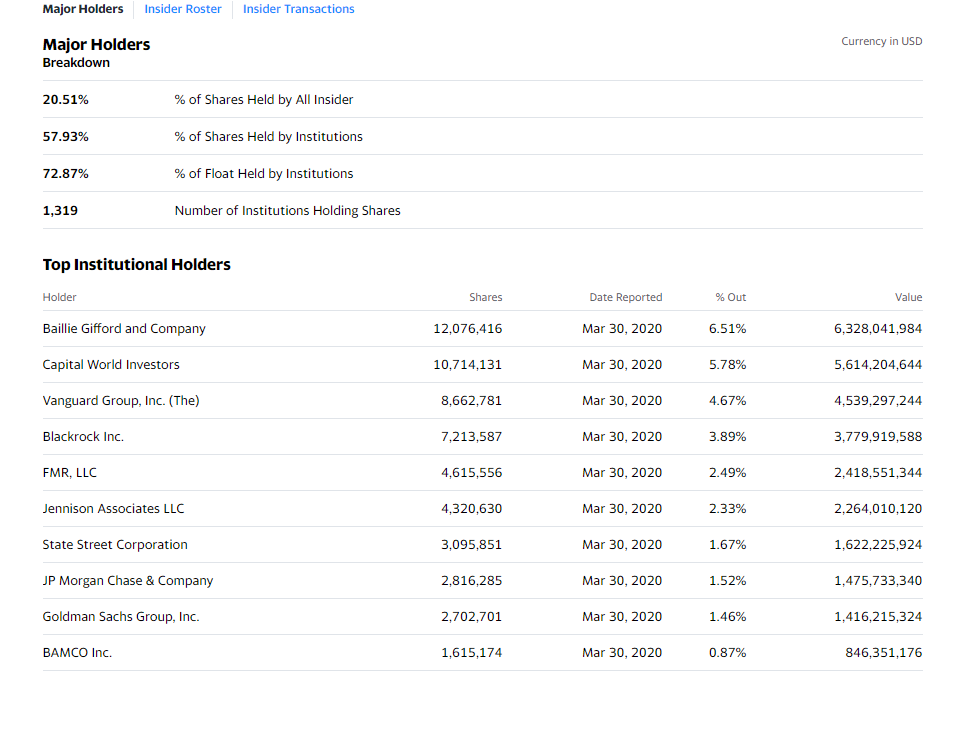Screen dimensions: 959x741
Task: Select Blackrock Inc. holder name
Action: (x=83, y=437)
